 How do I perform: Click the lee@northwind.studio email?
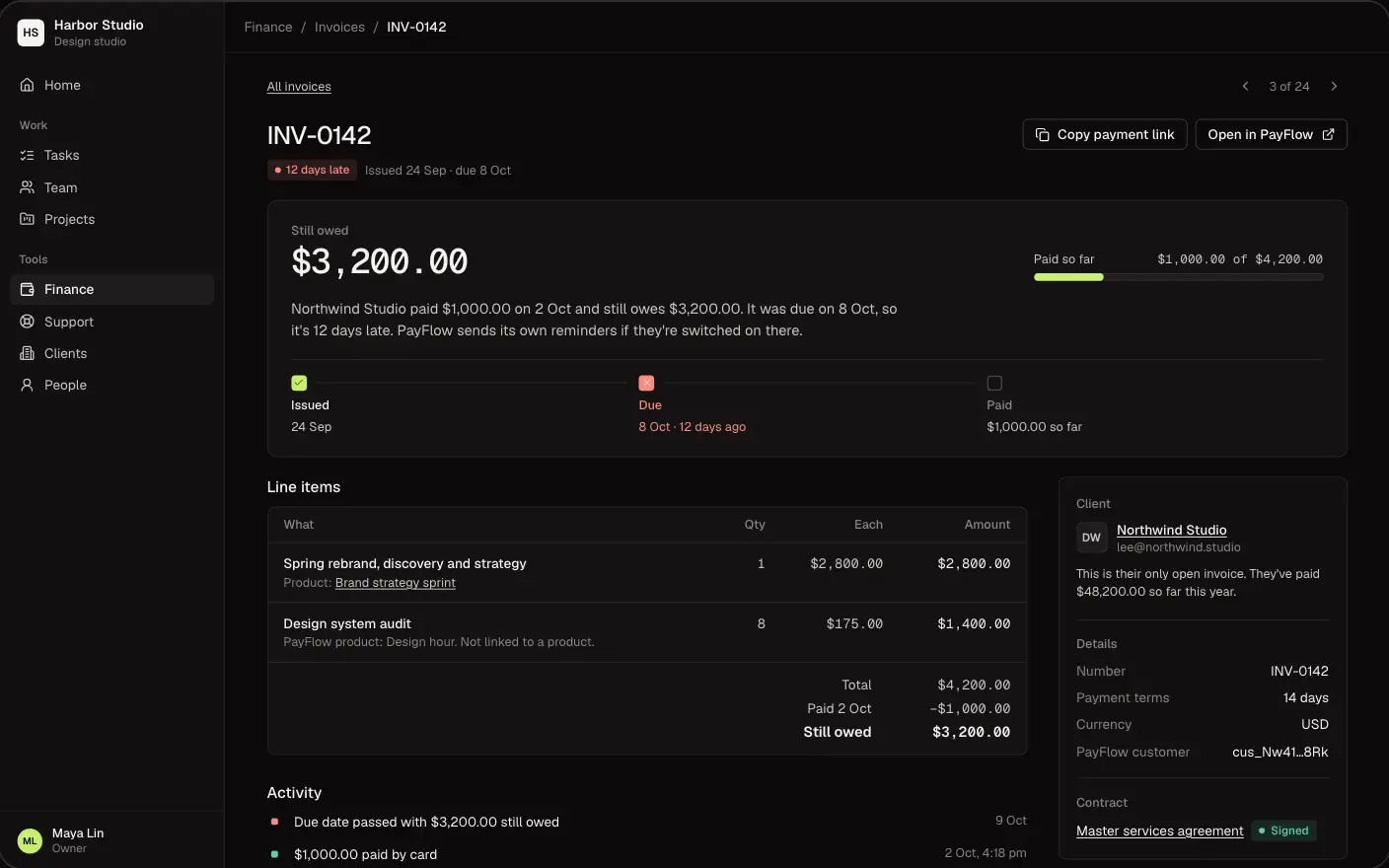(x=1179, y=547)
